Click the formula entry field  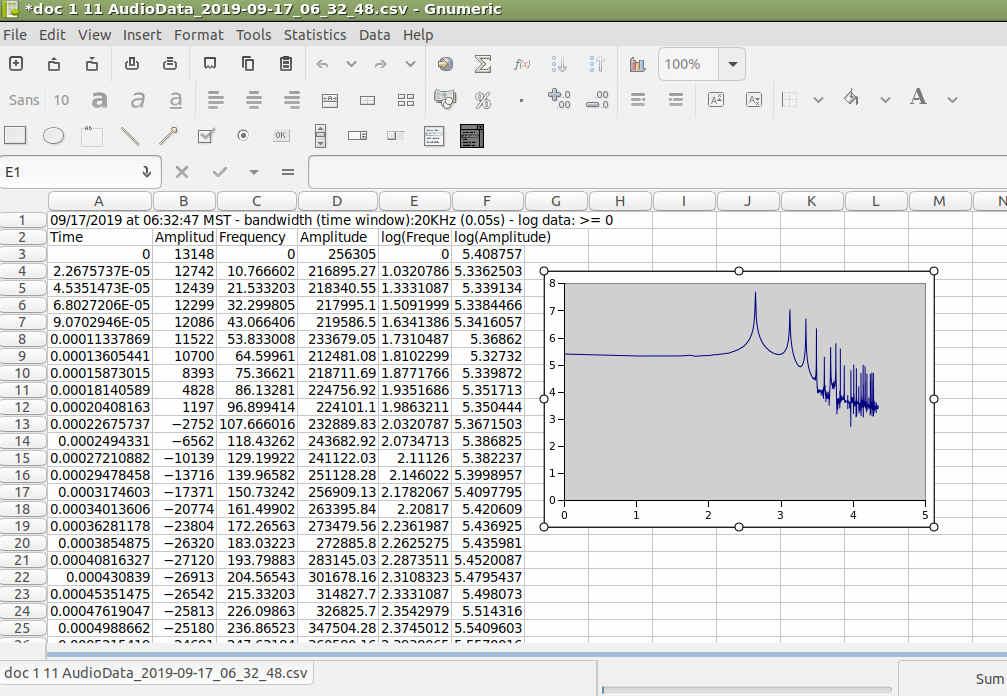[650, 172]
